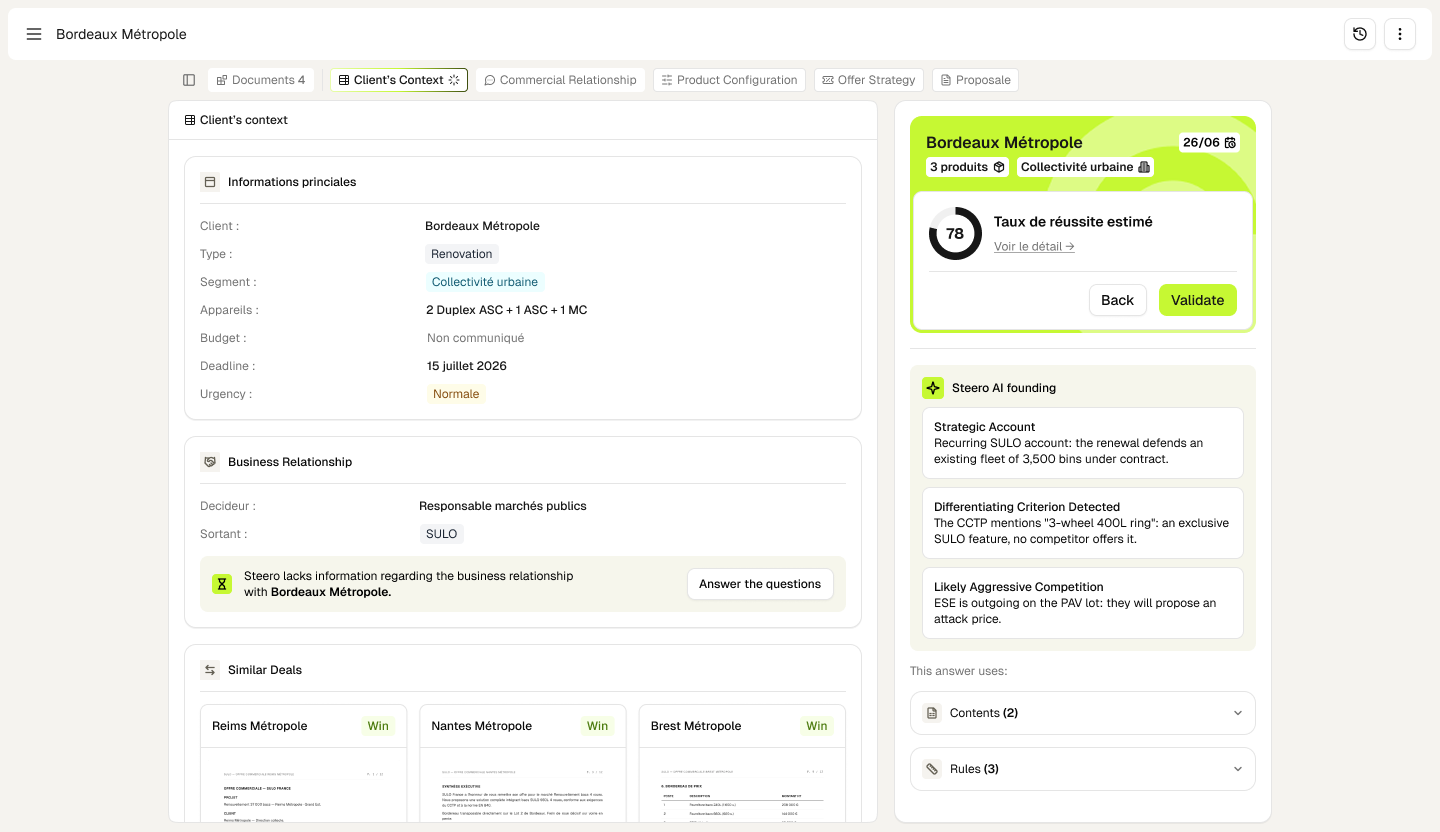Select the Likely Aggressive Competition card
This screenshot has height=832, width=1440.
click(1082, 603)
